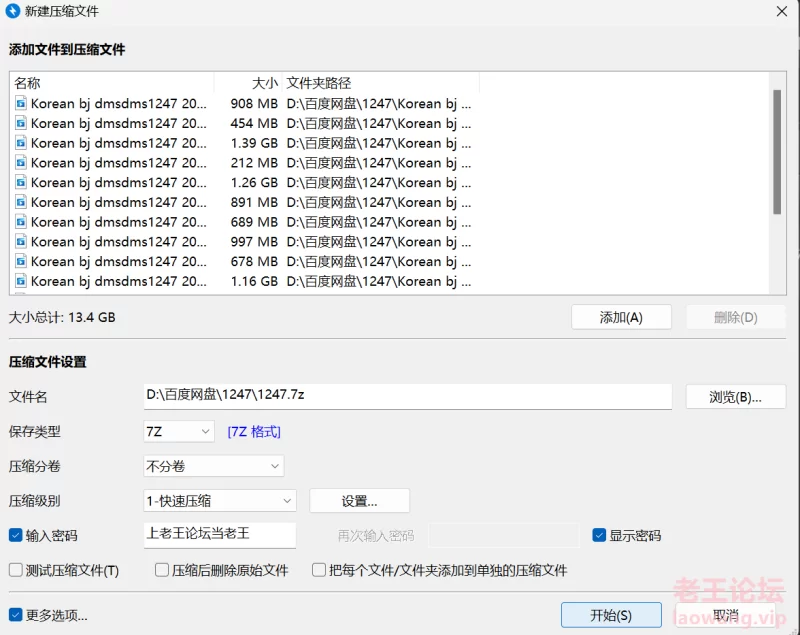Click file icon of the 997 MB row
800x635 pixels.
tap(20, 242)
